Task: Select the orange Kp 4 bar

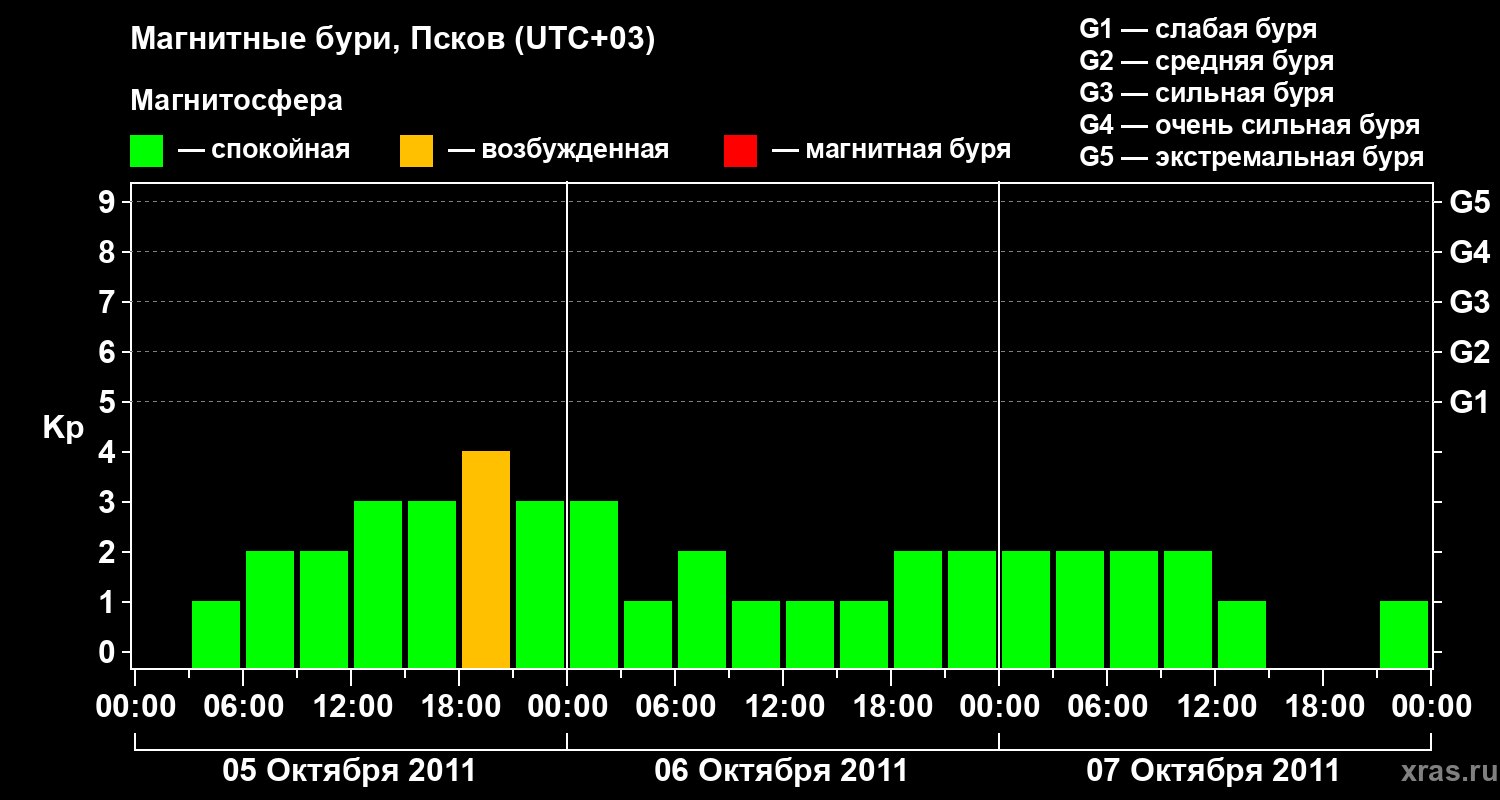Action: pos(486,559)
